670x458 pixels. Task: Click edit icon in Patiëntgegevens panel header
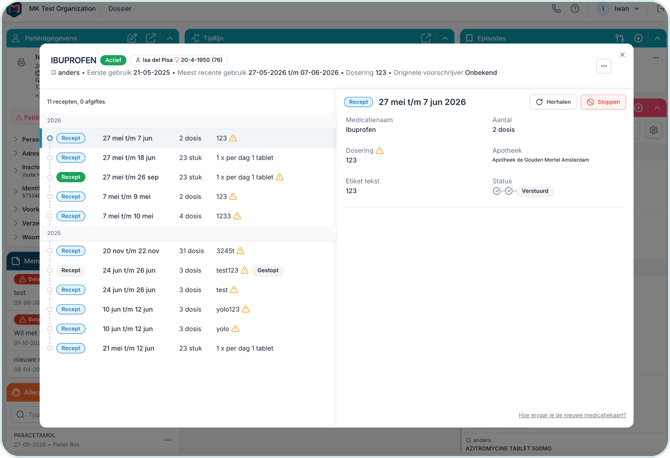point(132,38)
